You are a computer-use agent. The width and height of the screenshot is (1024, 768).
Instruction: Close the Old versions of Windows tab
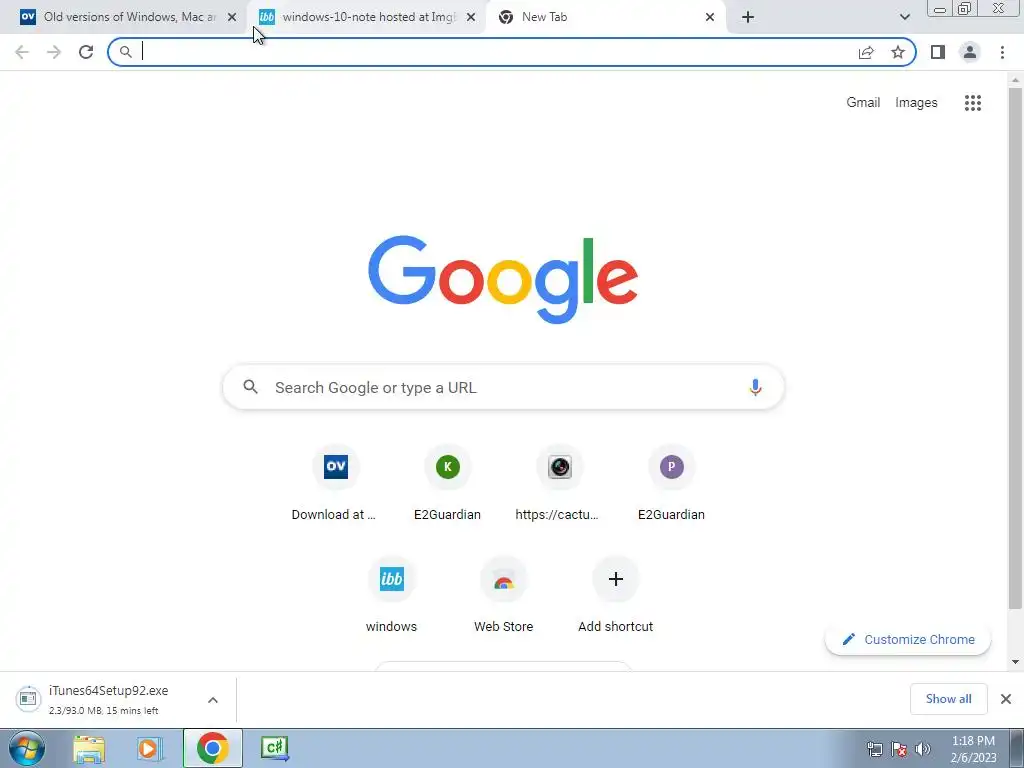(x=232, y=18)
